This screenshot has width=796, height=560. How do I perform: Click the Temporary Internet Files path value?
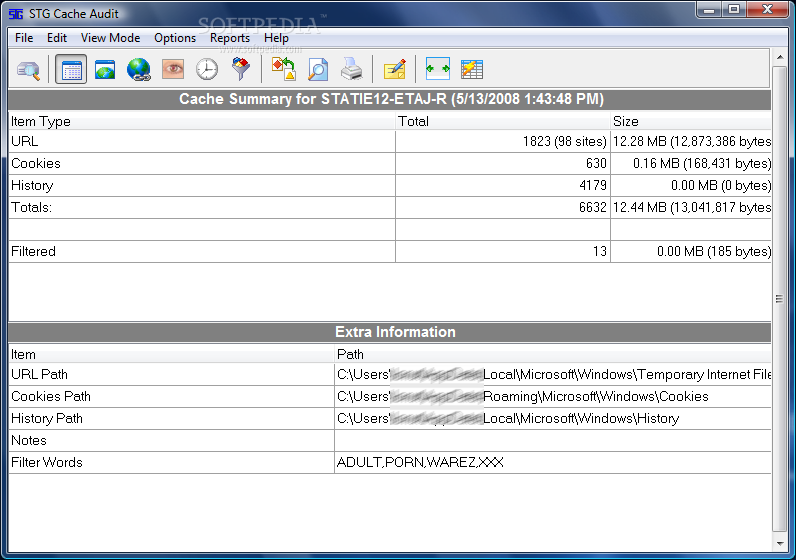pos(553,374)
